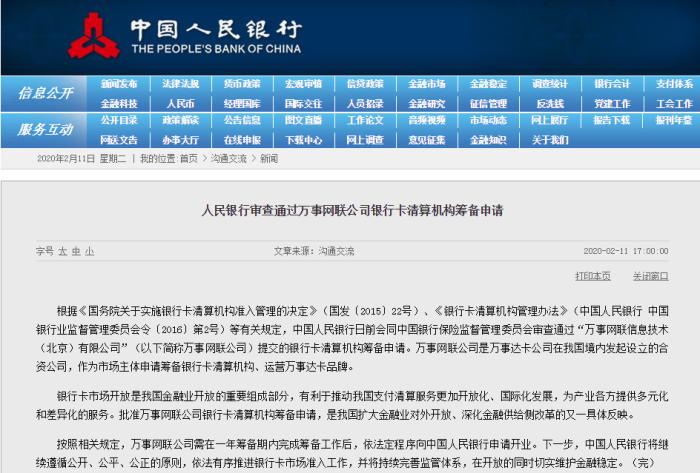Viewport: 700px width, 473px height.
Task: Open the 宏观审慎 menu item
Action: click(x=304, y=84)
